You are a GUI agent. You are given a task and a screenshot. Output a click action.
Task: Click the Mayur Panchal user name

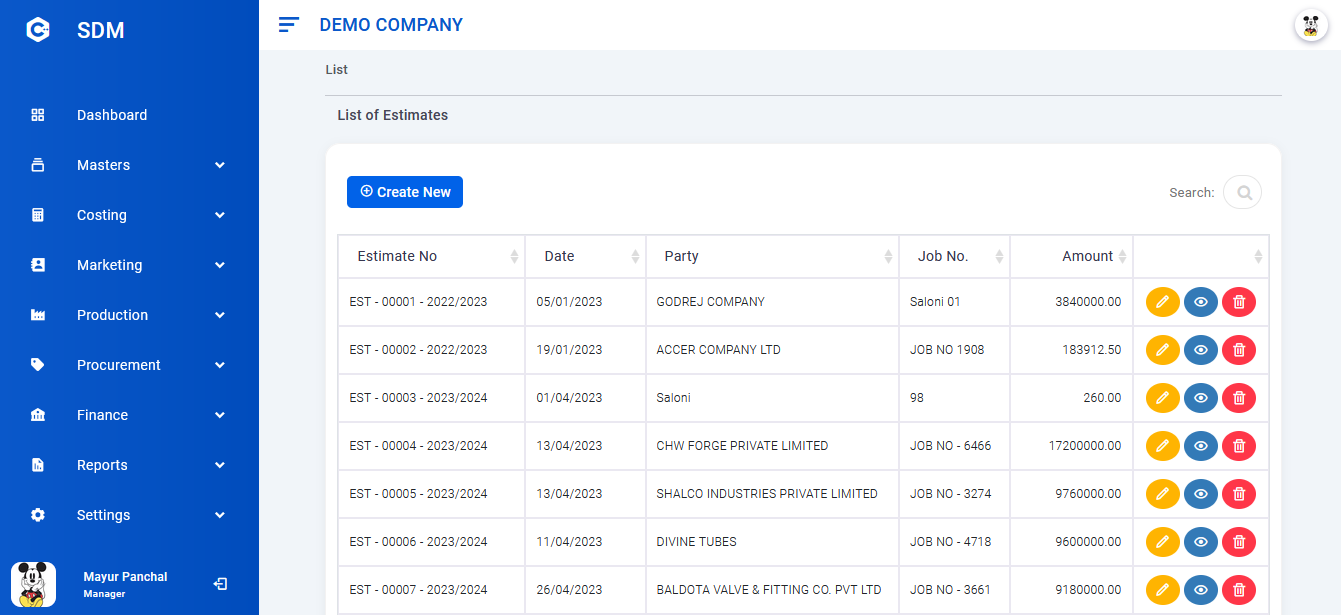point(126,577)
